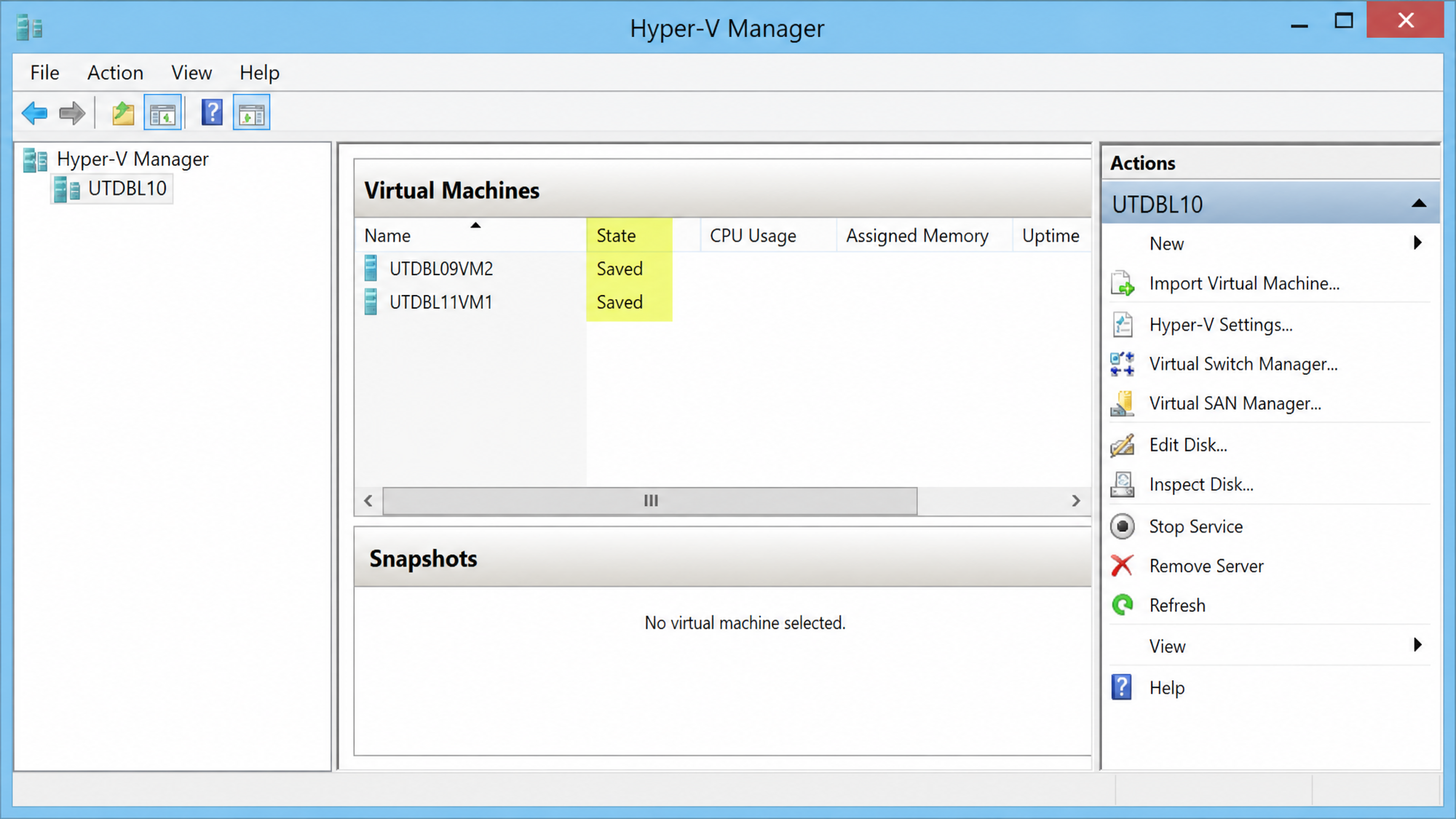
Task: Select the UTDBL09VM2 row name
Action: tap(441, 269)
